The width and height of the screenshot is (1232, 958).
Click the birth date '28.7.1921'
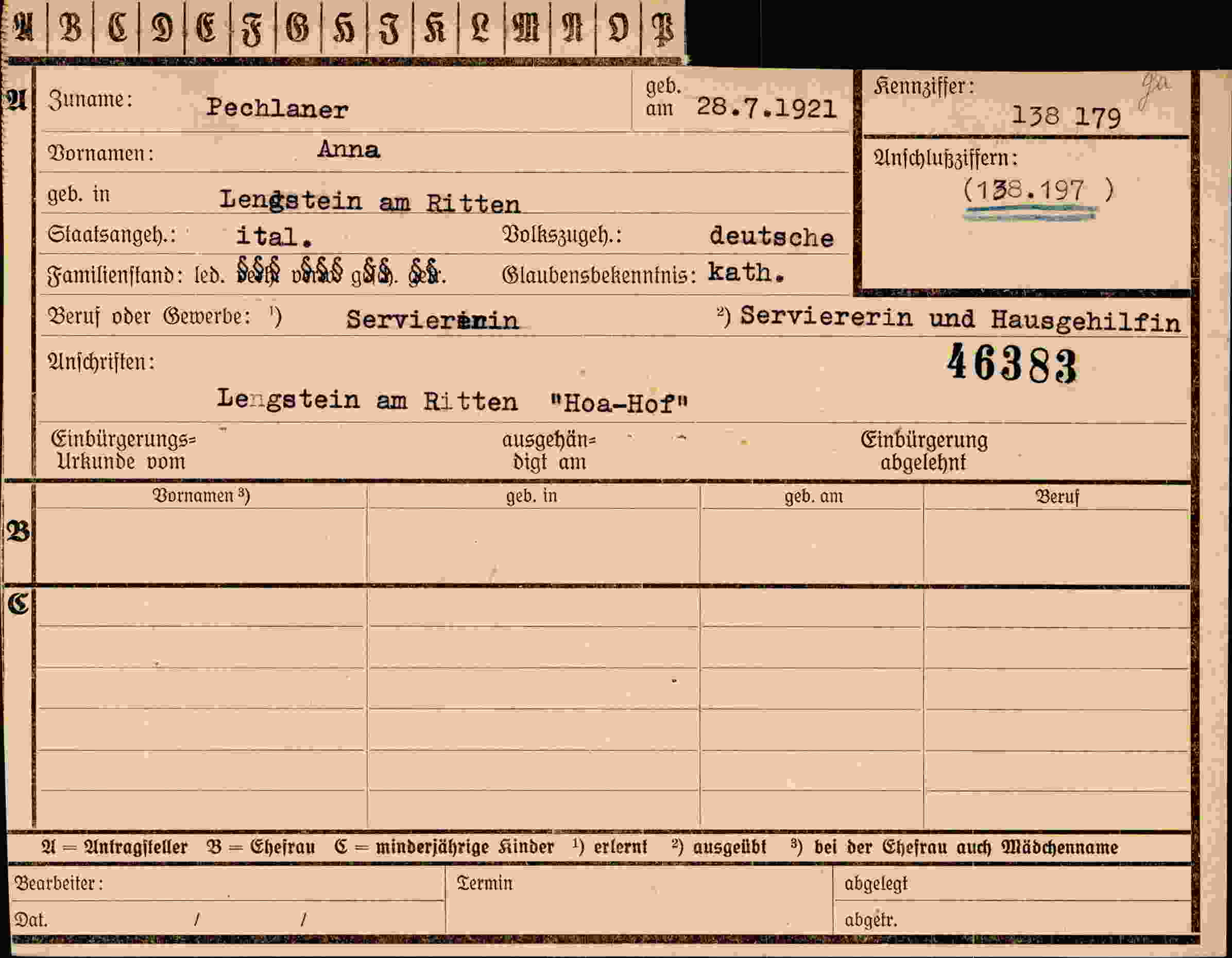point(766,107)
